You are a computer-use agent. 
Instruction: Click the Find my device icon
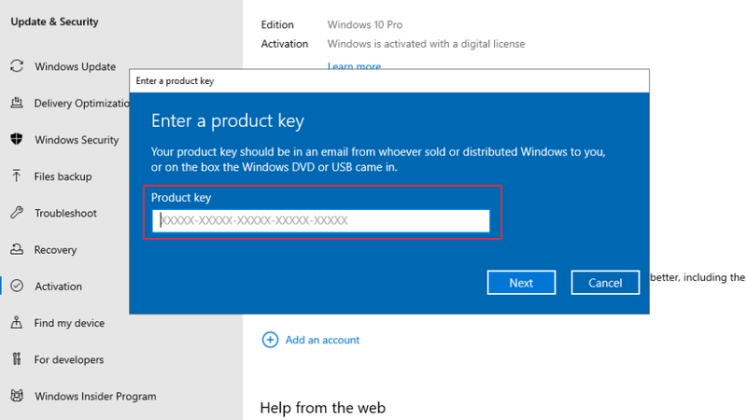(16, 323)
